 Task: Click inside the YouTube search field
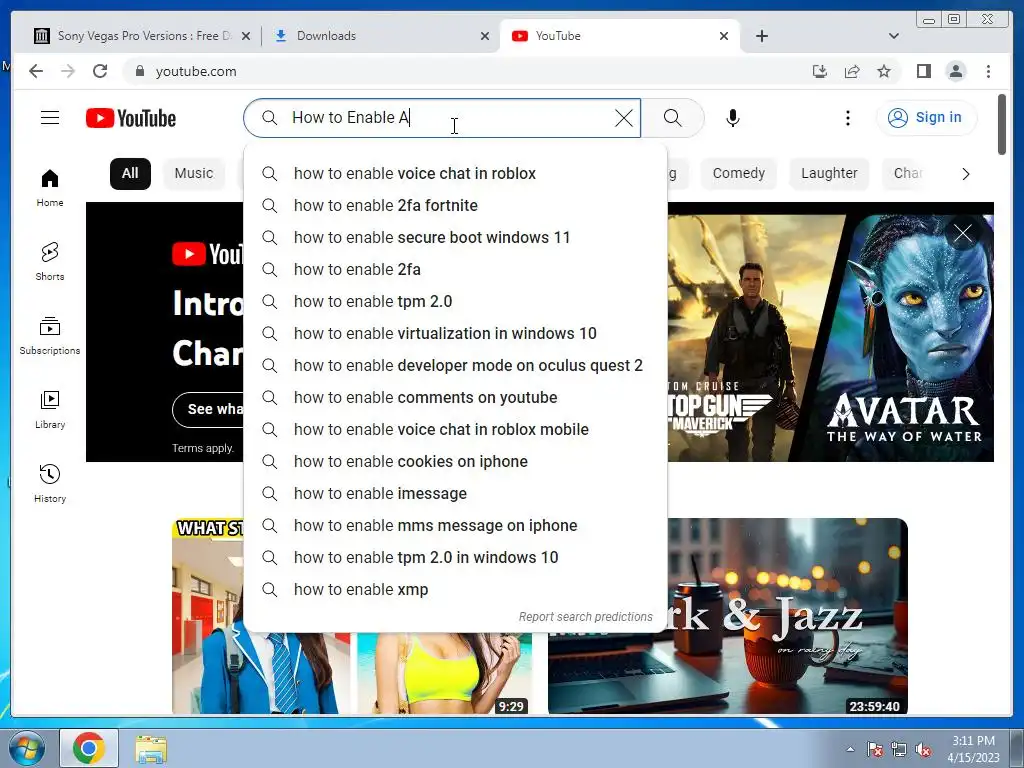tap(444, 118)
